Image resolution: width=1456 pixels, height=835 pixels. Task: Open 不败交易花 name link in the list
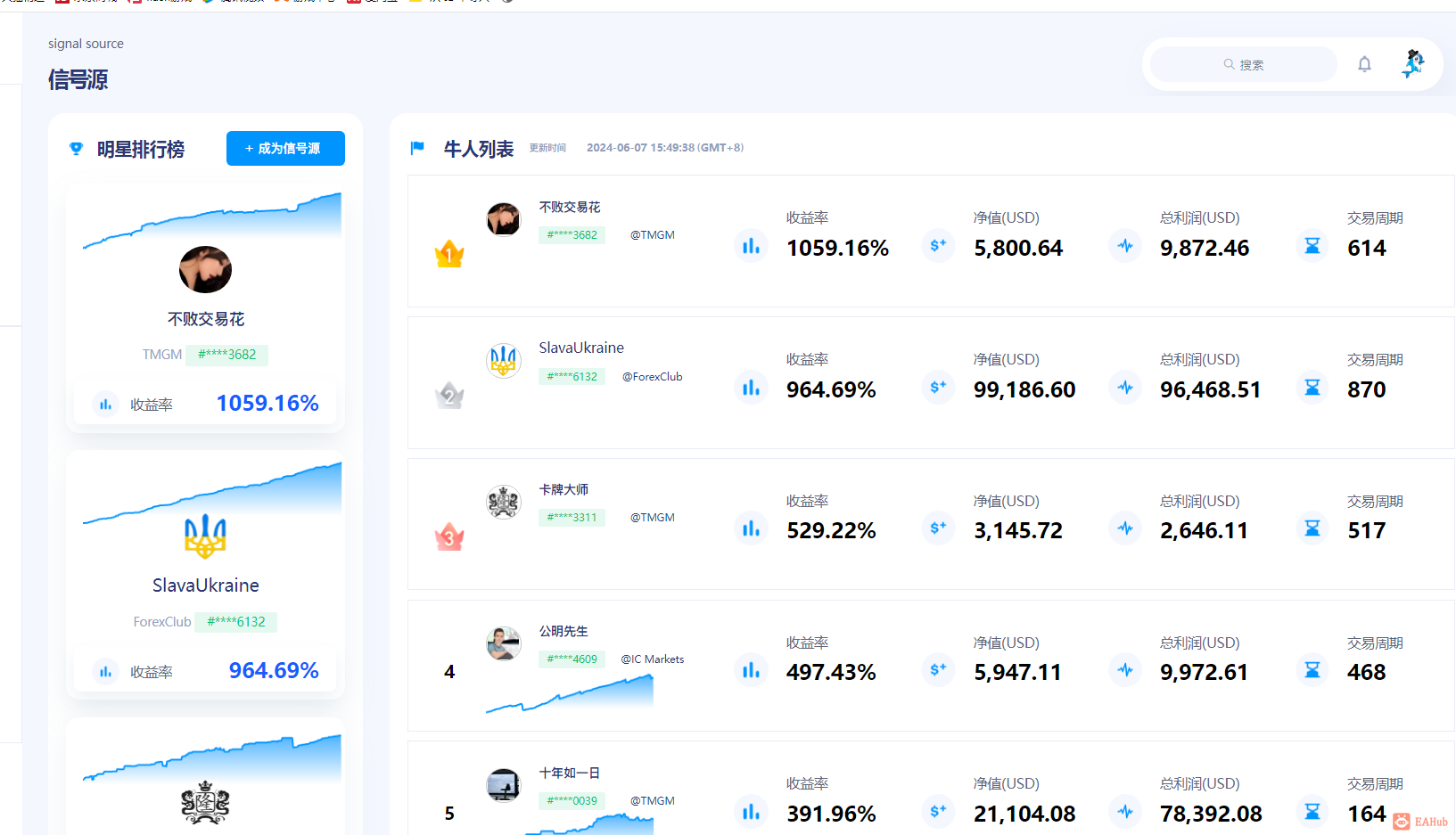(x=570, y=207)
